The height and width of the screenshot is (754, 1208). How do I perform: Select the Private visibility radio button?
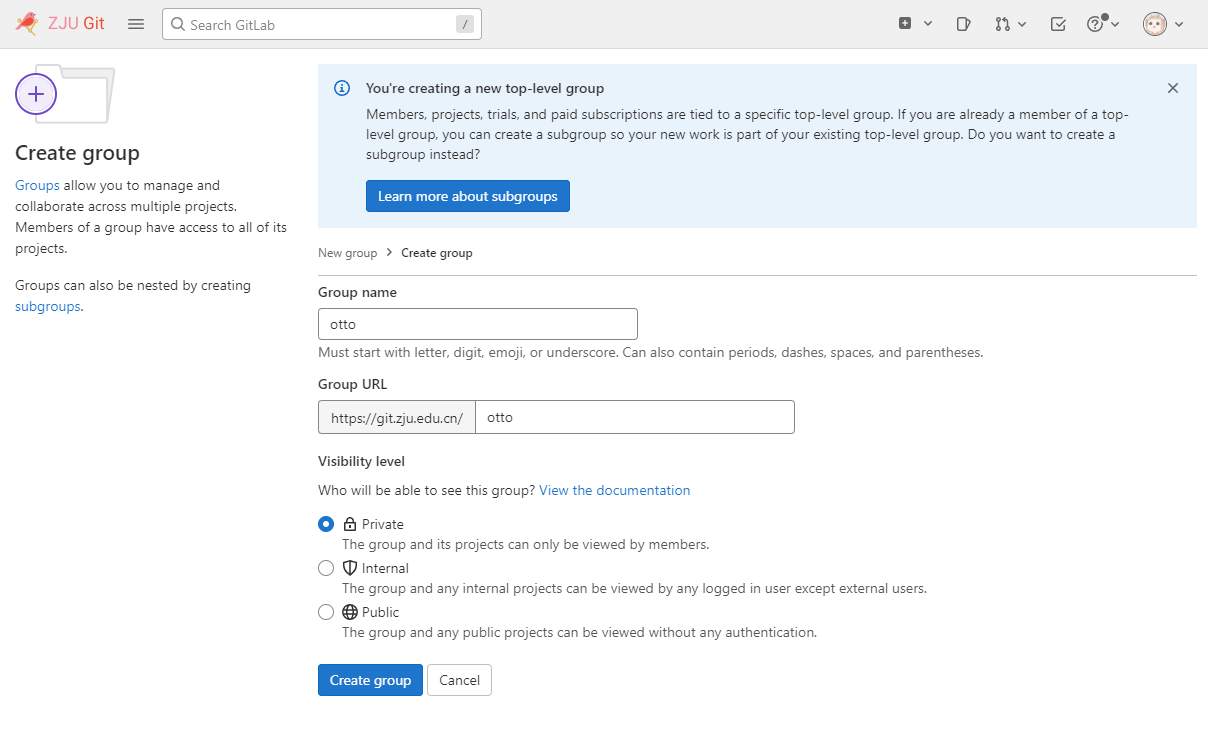[x=326, y=524]
